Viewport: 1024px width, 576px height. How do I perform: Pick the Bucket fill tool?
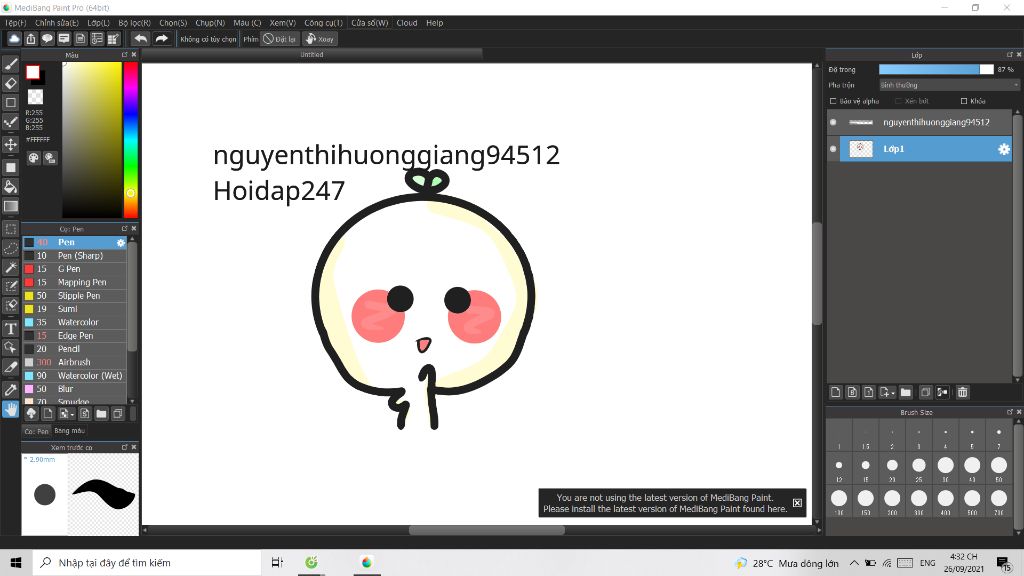10,187
